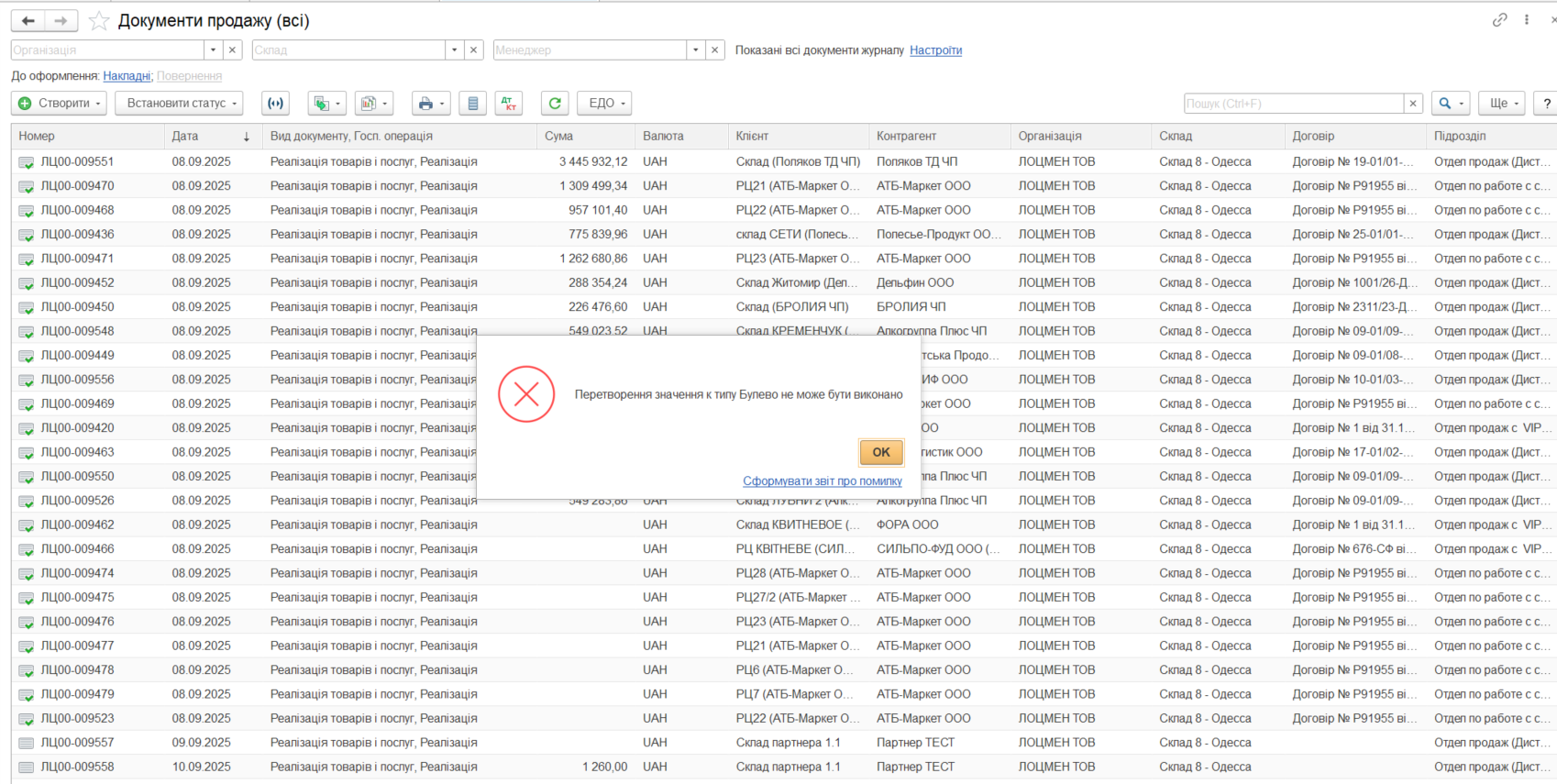Open help with the question mark button

pos(1547,104)
